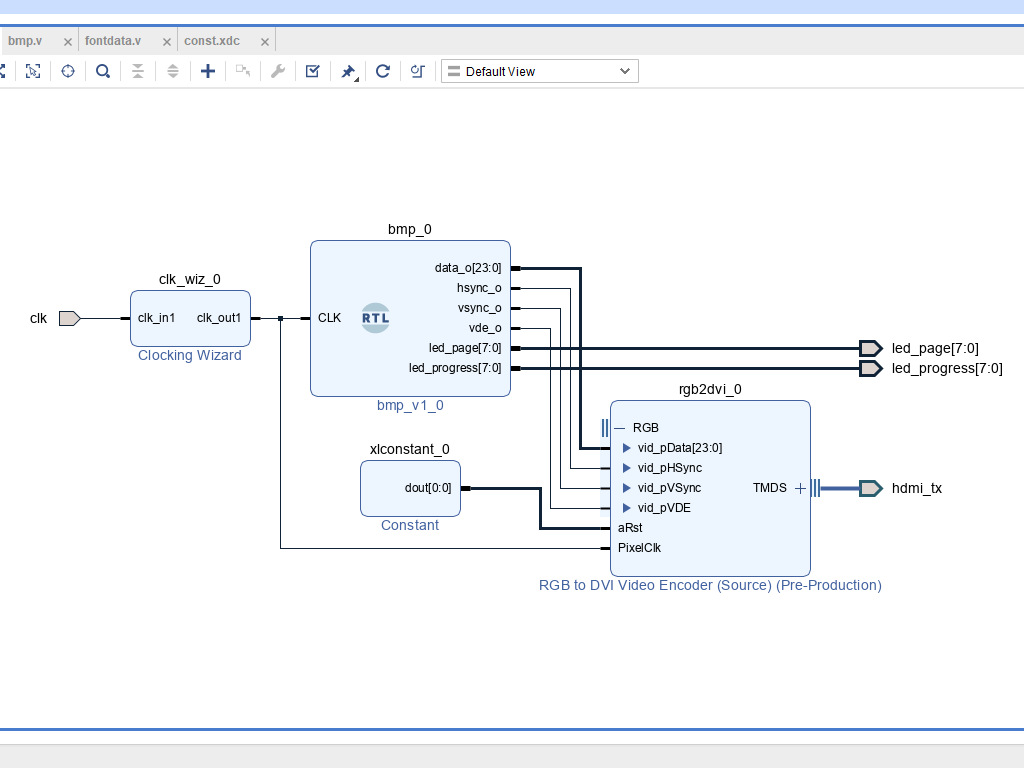Click the search magnifier toolbar icon

coord(103,71)
